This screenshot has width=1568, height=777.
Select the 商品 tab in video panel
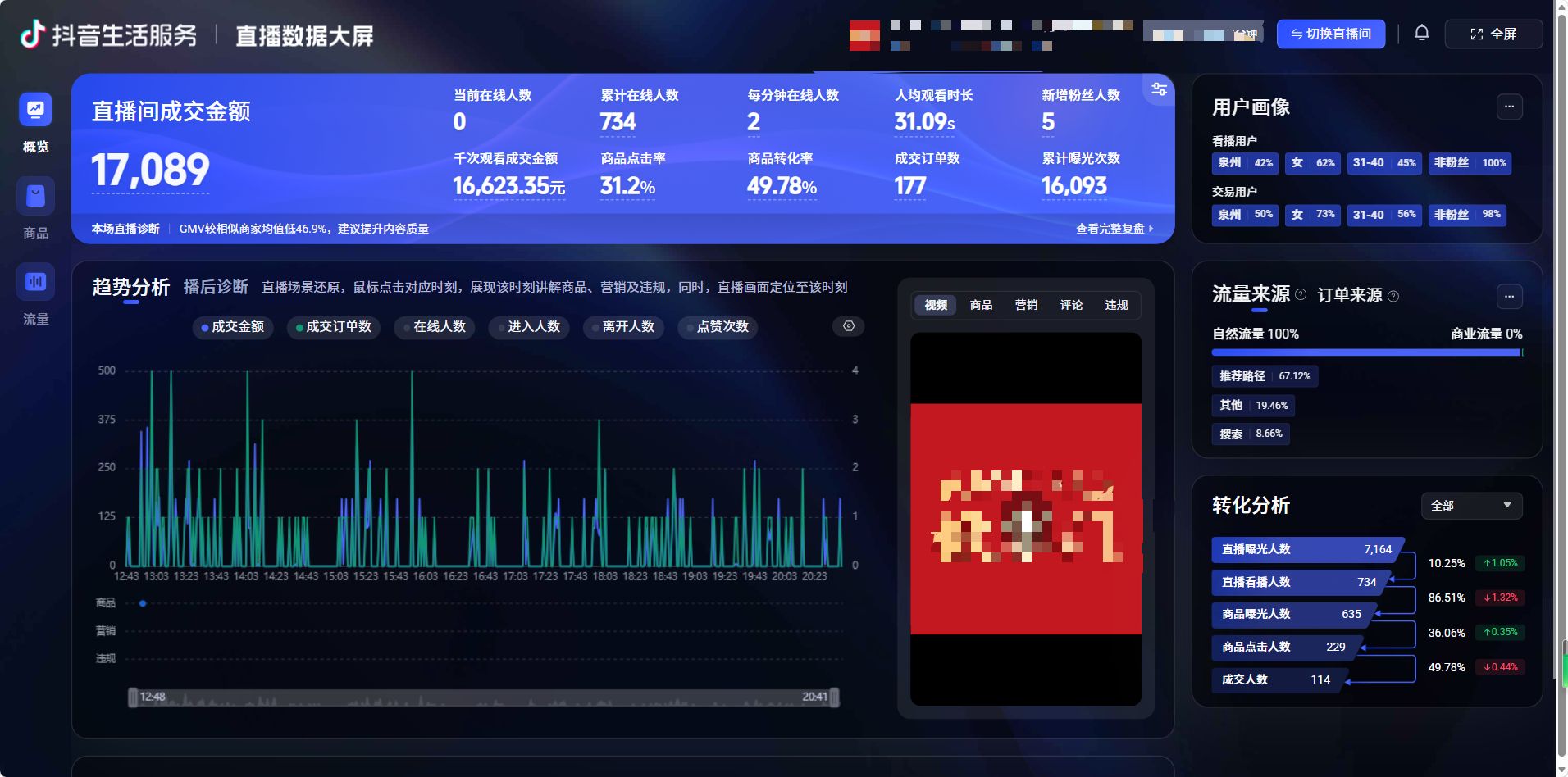981,305
